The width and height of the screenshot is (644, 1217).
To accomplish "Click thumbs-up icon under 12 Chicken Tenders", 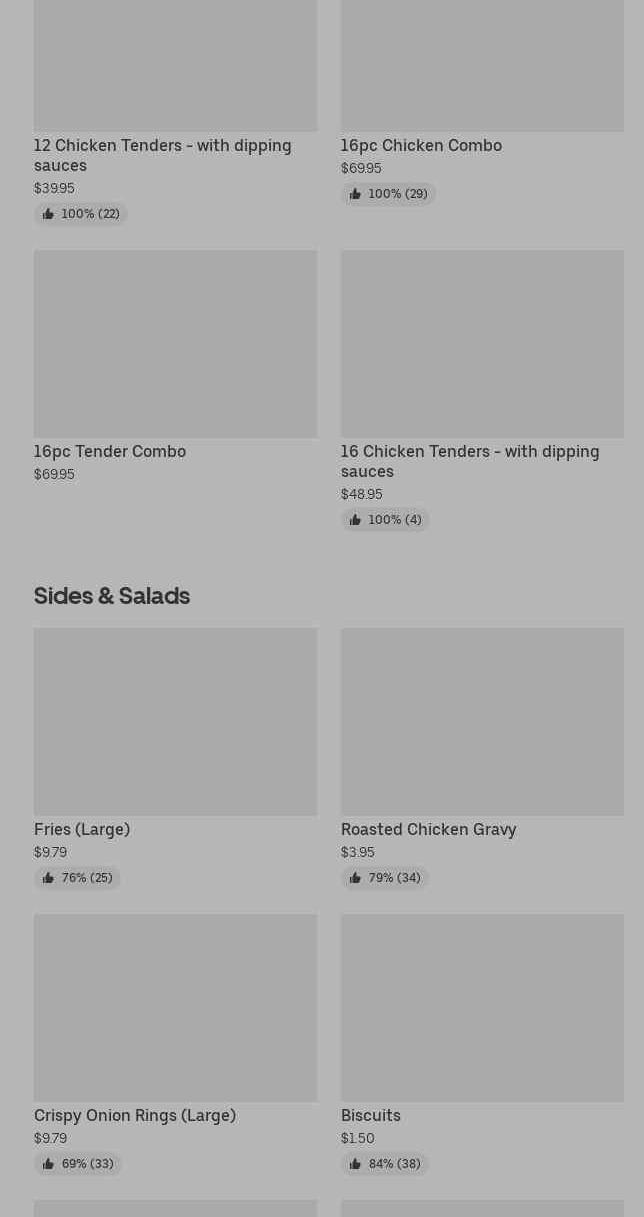I will pyautogui.click(x=48, y=214).
